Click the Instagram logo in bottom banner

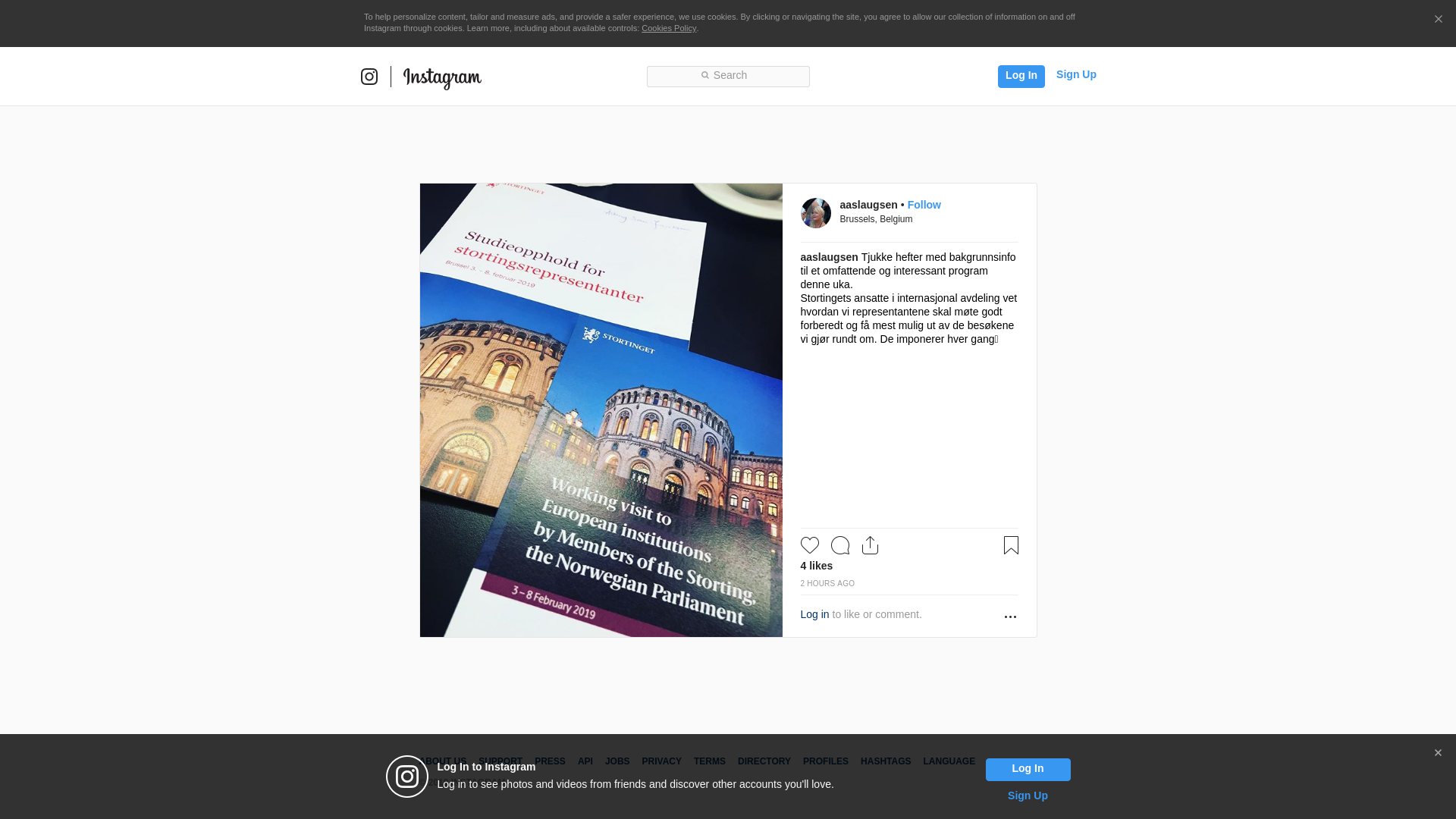click(407, 777)
